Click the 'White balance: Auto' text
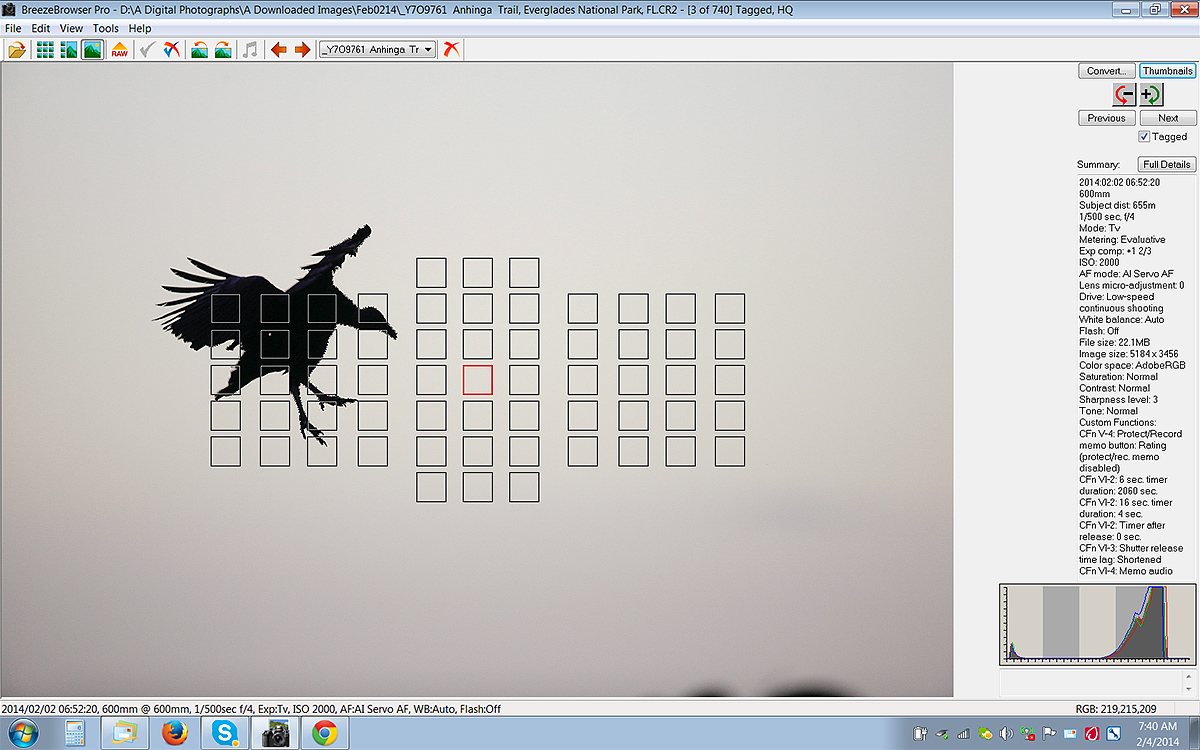This screenshot has height=750, width=1200. 1122,320
